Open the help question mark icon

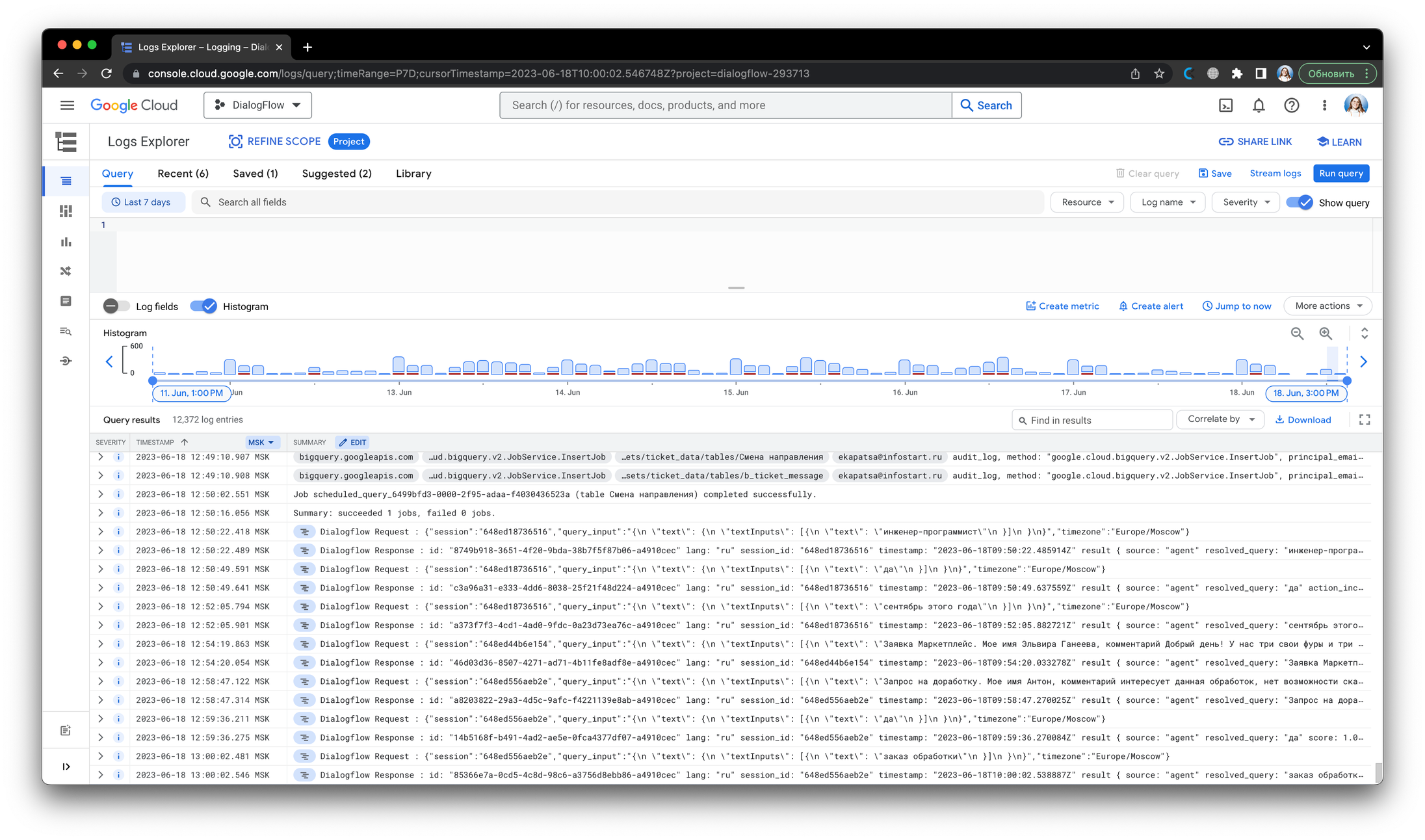1291,105
